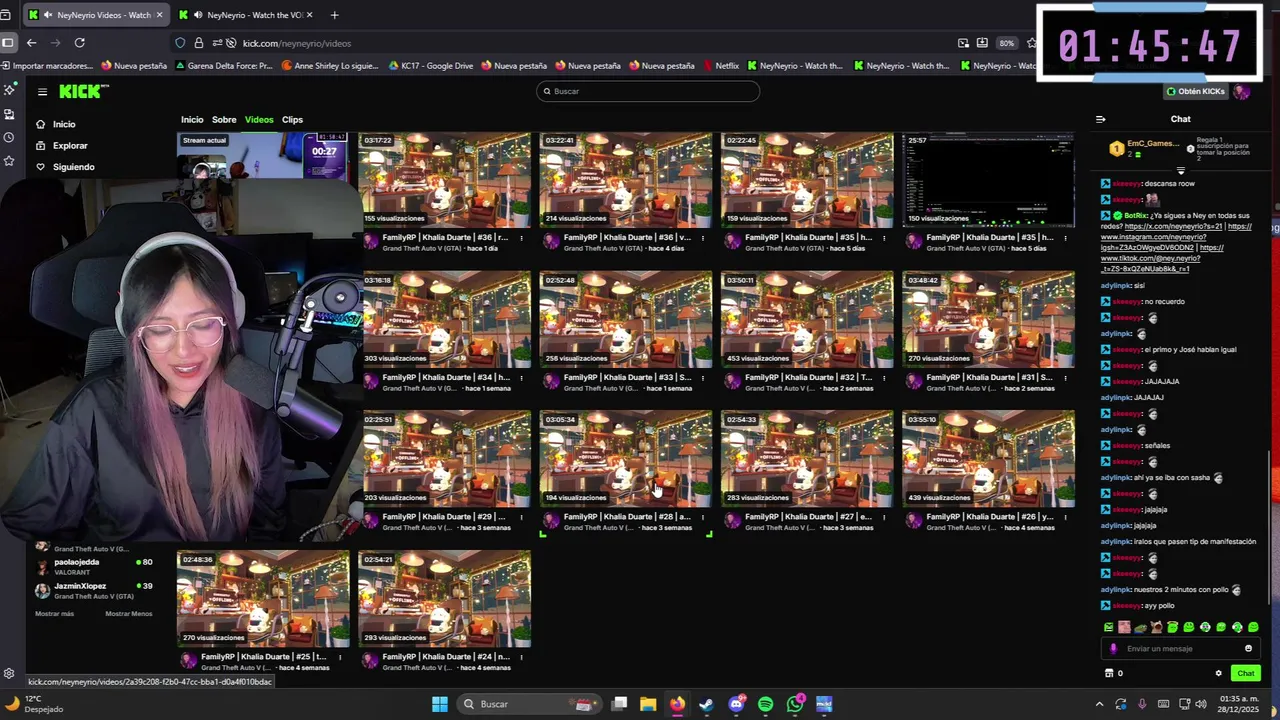This screenshot has height=720, width=1280.
Task: Open the Inicio channel tab
Action: (x=192, y=120)
